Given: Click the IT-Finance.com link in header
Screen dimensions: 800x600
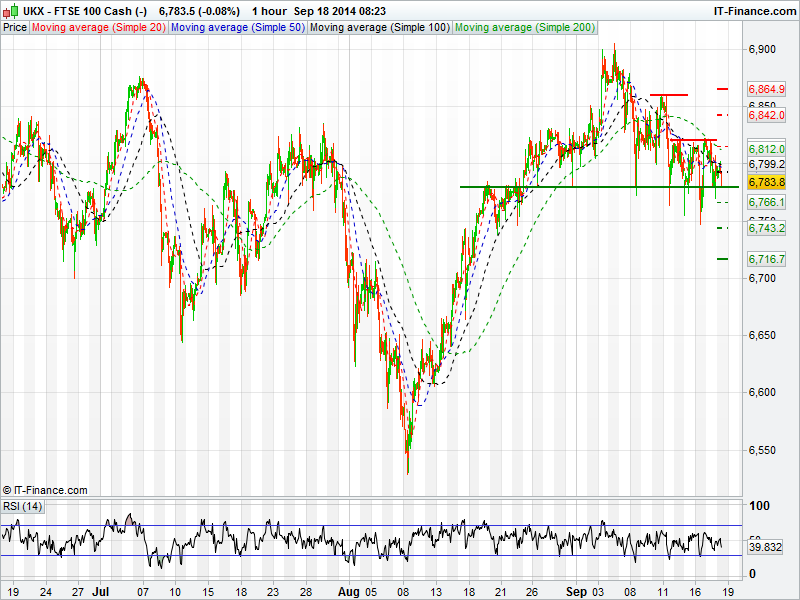Looking at the screenshot, I should [x=753, y=11].
